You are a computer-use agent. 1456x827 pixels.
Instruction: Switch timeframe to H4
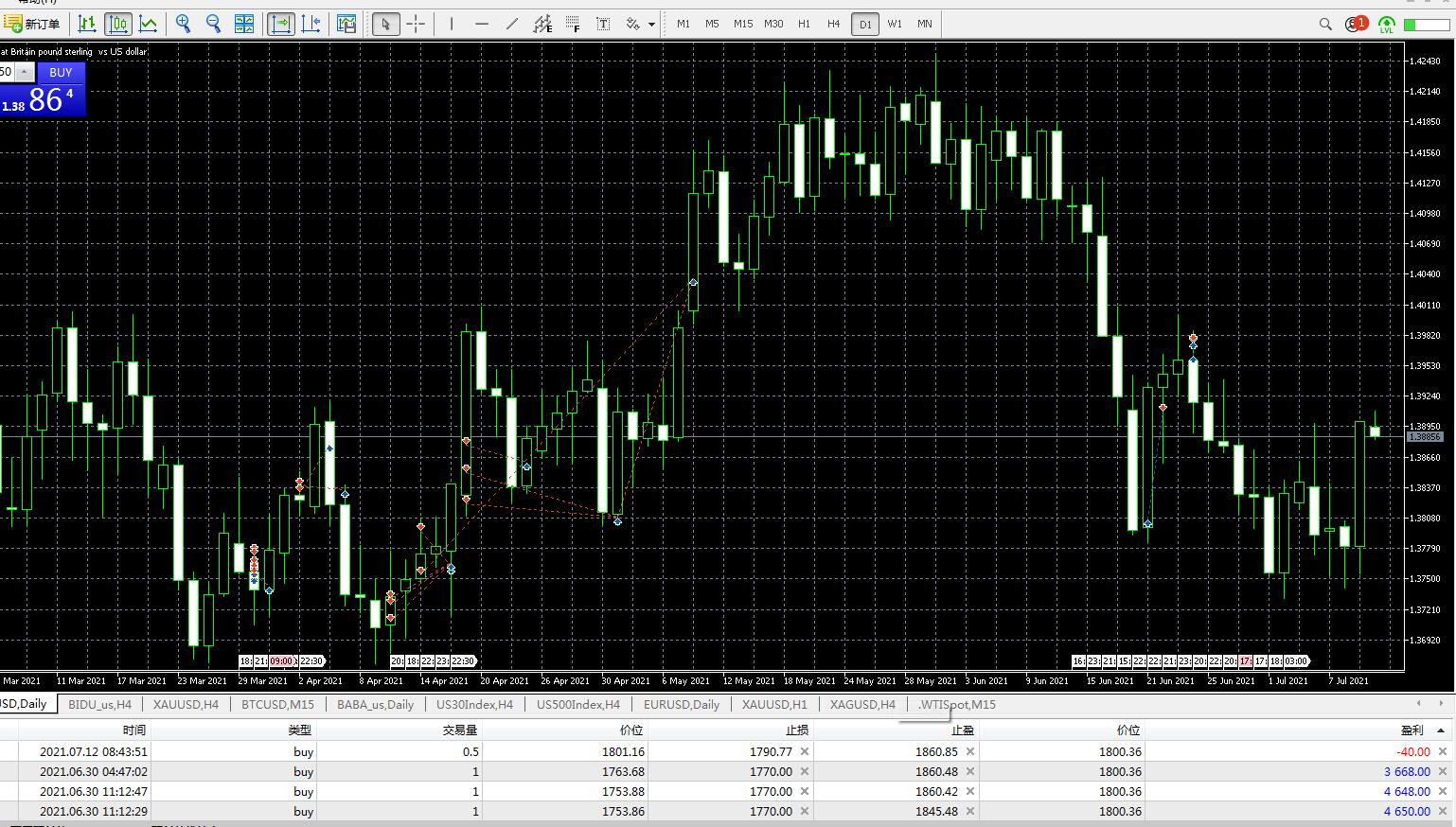(834, 24)
